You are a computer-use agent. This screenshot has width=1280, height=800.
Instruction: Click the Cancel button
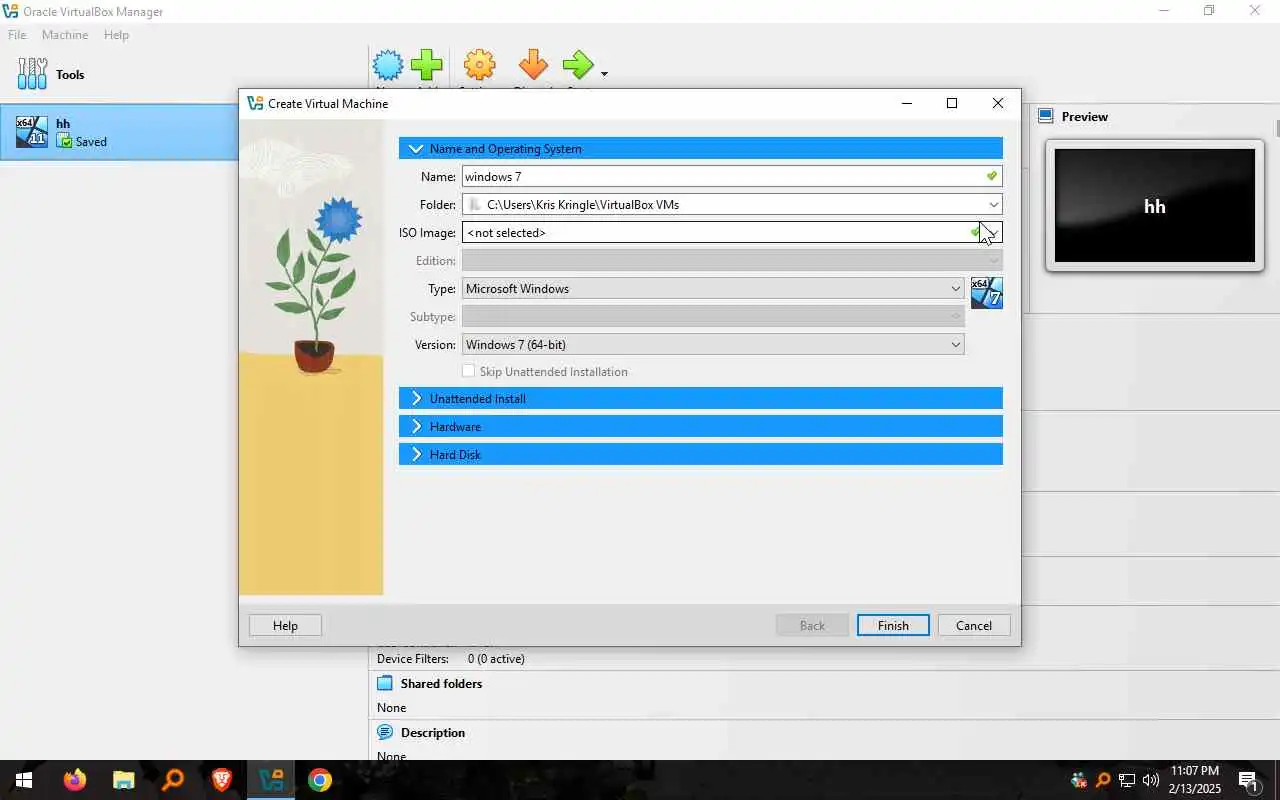974,626
